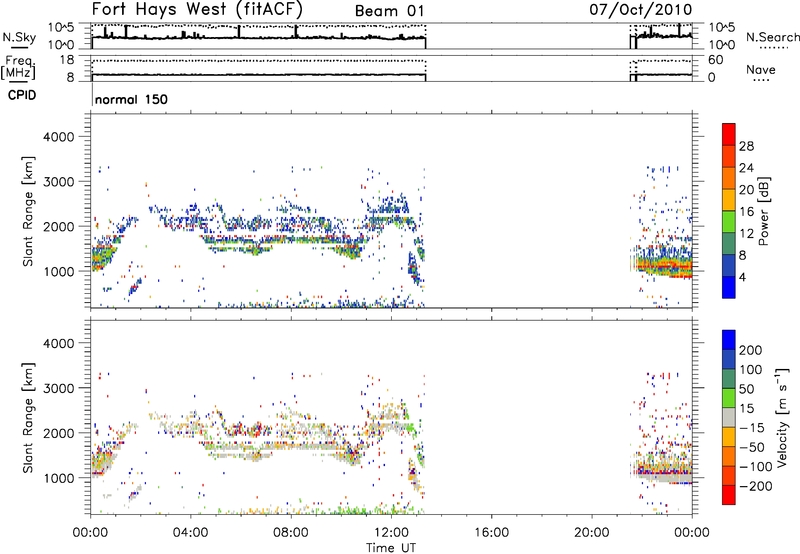Select the "Freq. [MHz]" axis label
The height and width of the screenshot is (554, 800).
coord(19,68)
